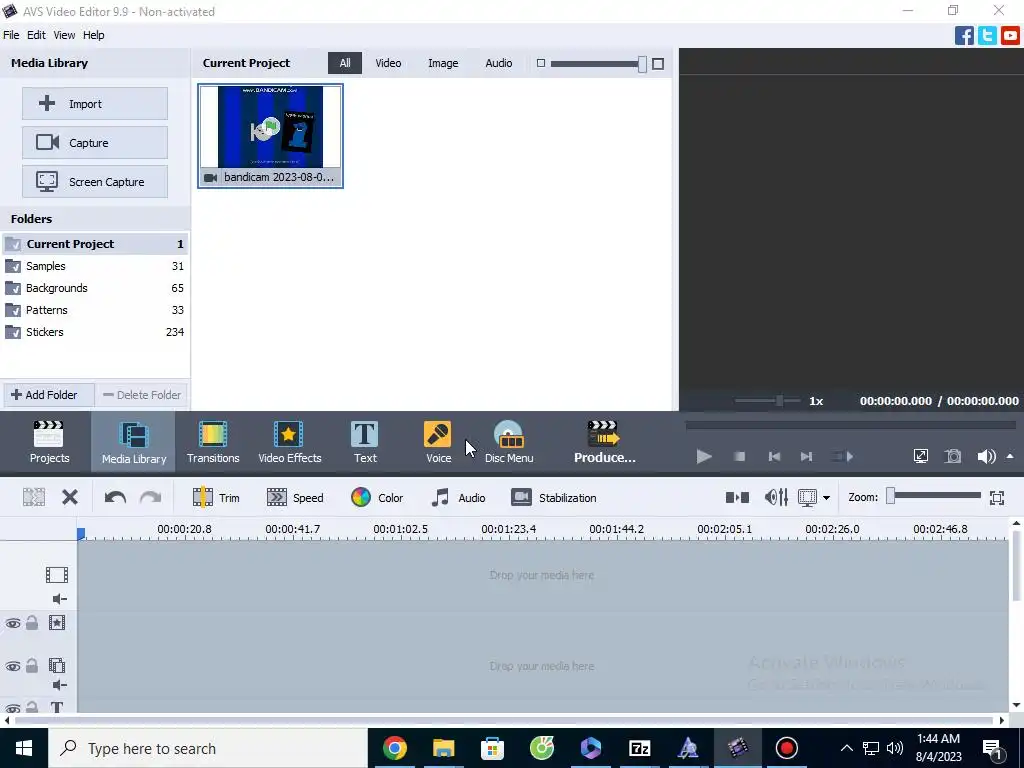Select the All filter tab
1024x768 pixels.
pyautogui.click(x=345, y=63)
